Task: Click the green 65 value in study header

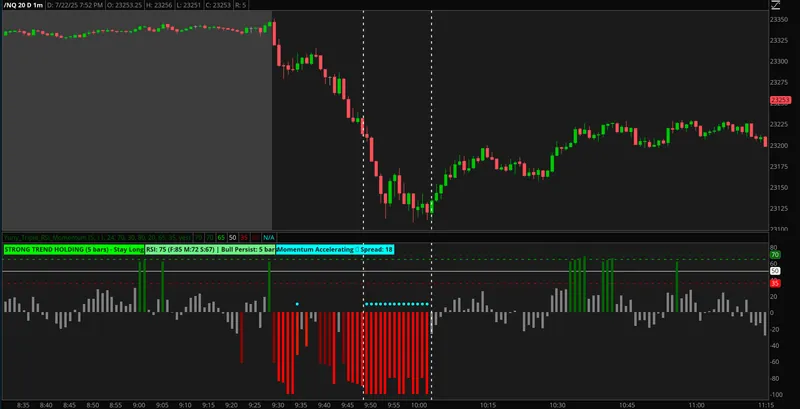Action: 221,237
